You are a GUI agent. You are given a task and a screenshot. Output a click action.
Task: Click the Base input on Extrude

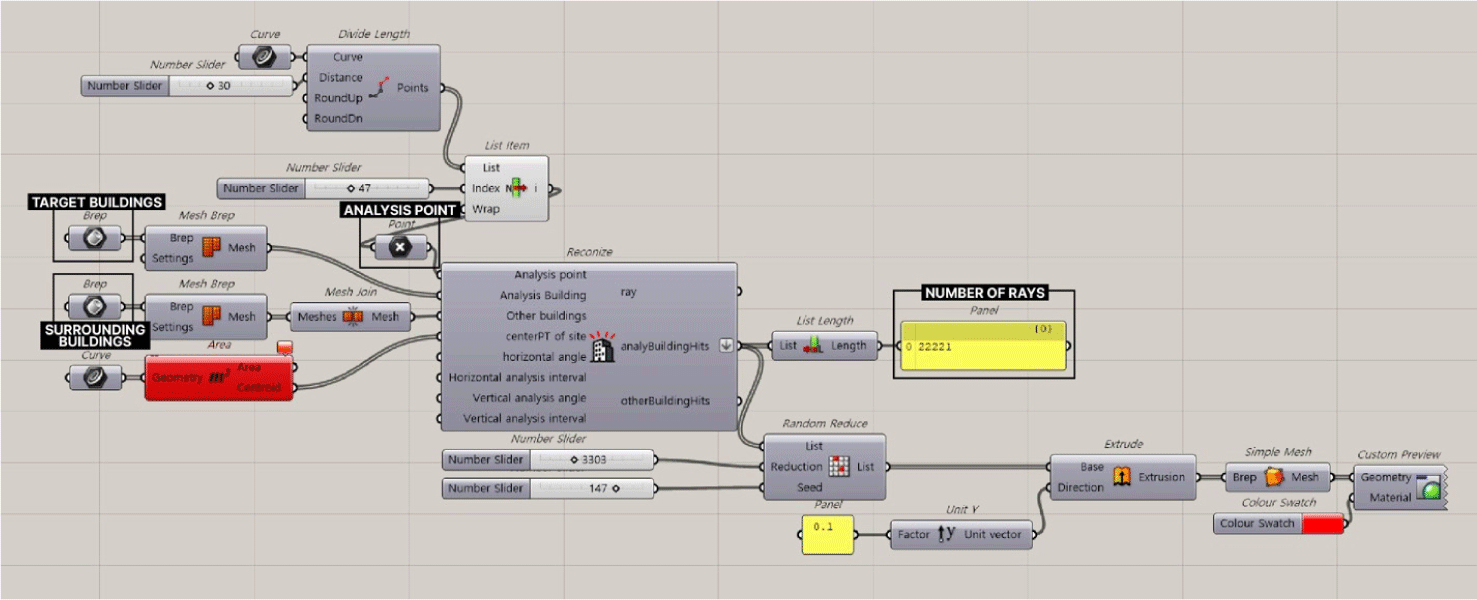(1092, 467)
